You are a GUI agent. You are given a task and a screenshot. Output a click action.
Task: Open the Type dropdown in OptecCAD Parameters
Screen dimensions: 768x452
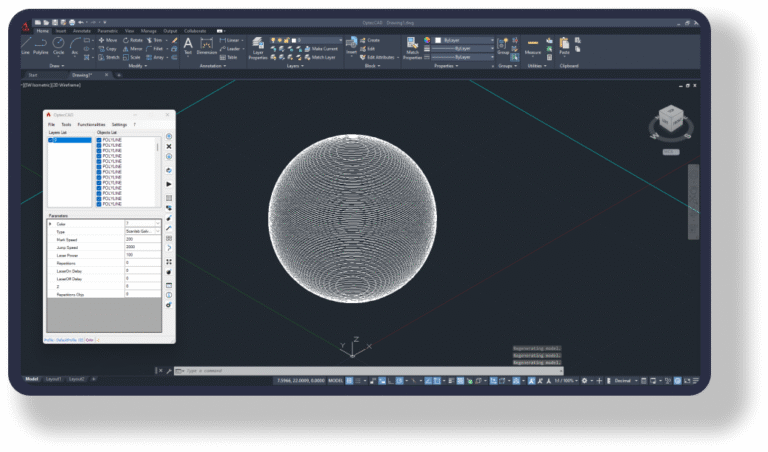pos(157,231)
